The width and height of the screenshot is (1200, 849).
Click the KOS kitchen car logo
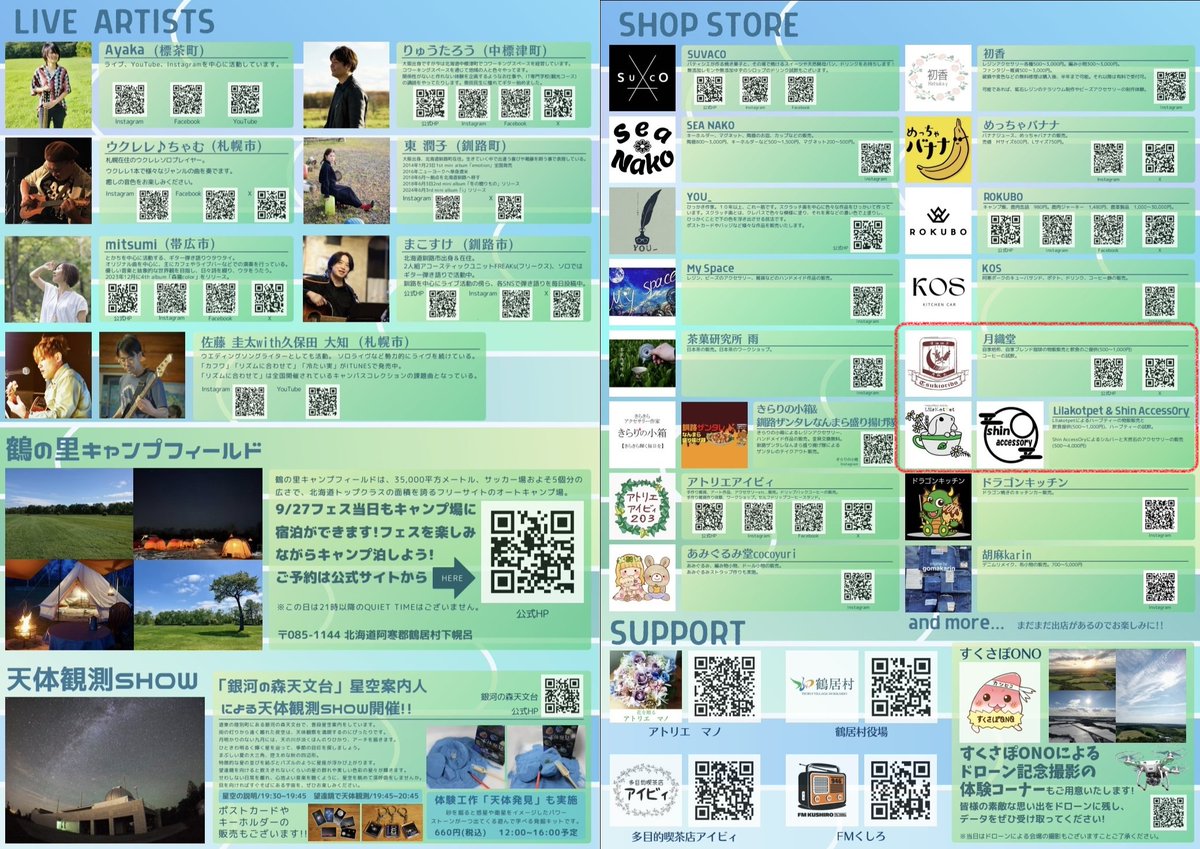[x=938, y=286]
